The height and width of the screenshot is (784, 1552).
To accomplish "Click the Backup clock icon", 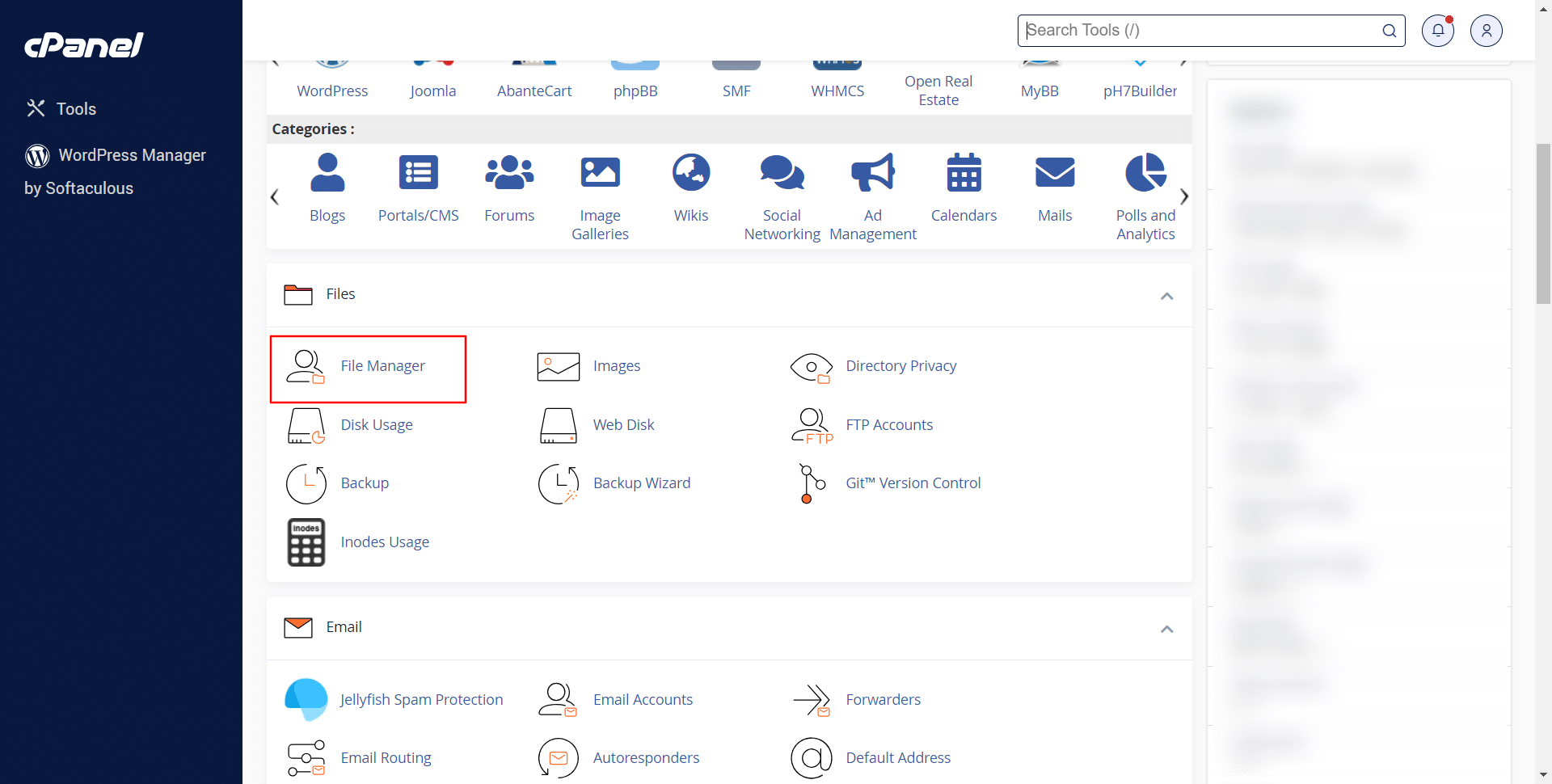I will [x=306, y=483].
